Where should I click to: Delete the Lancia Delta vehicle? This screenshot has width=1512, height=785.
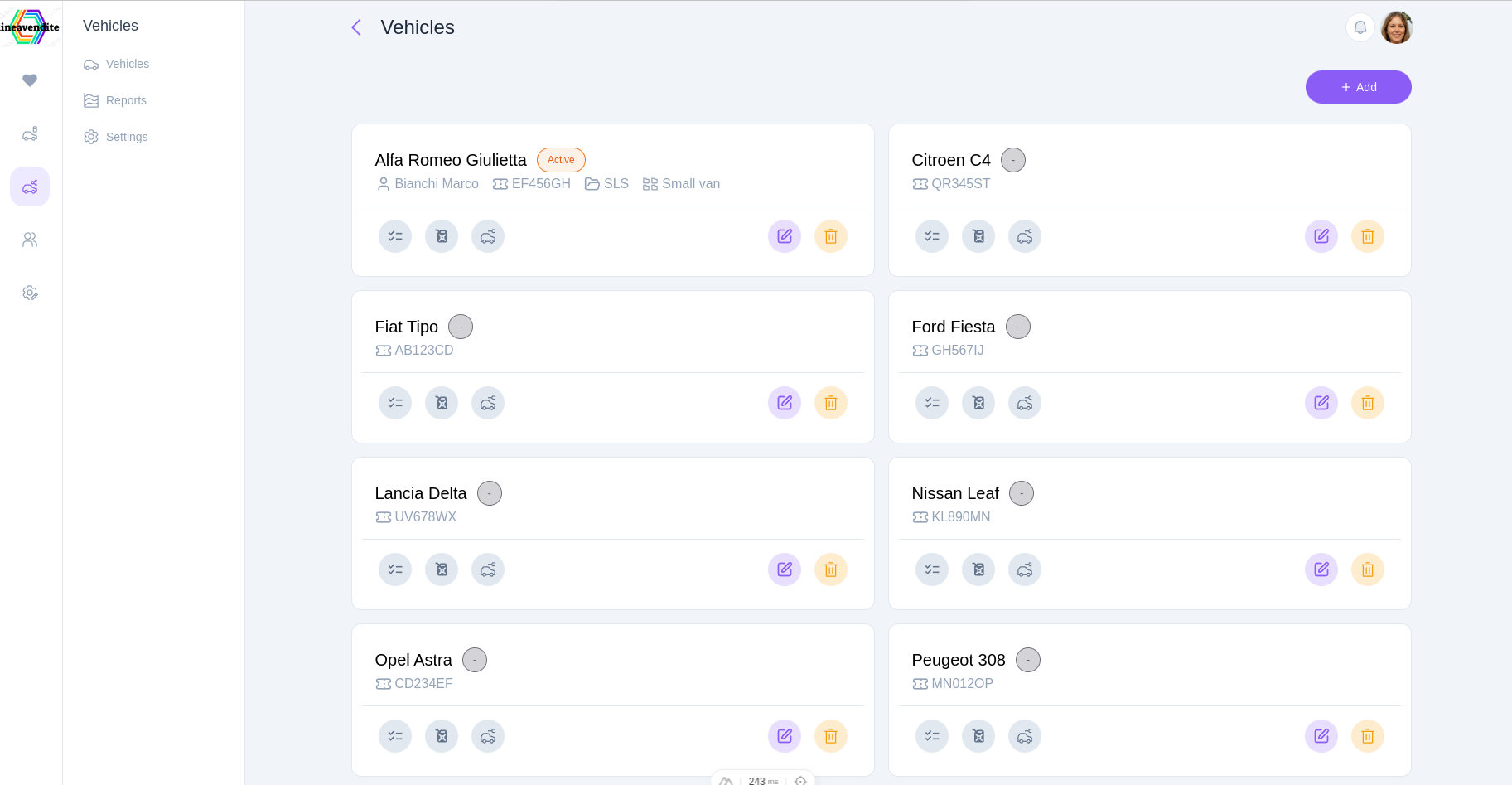(x=831, y=569)
